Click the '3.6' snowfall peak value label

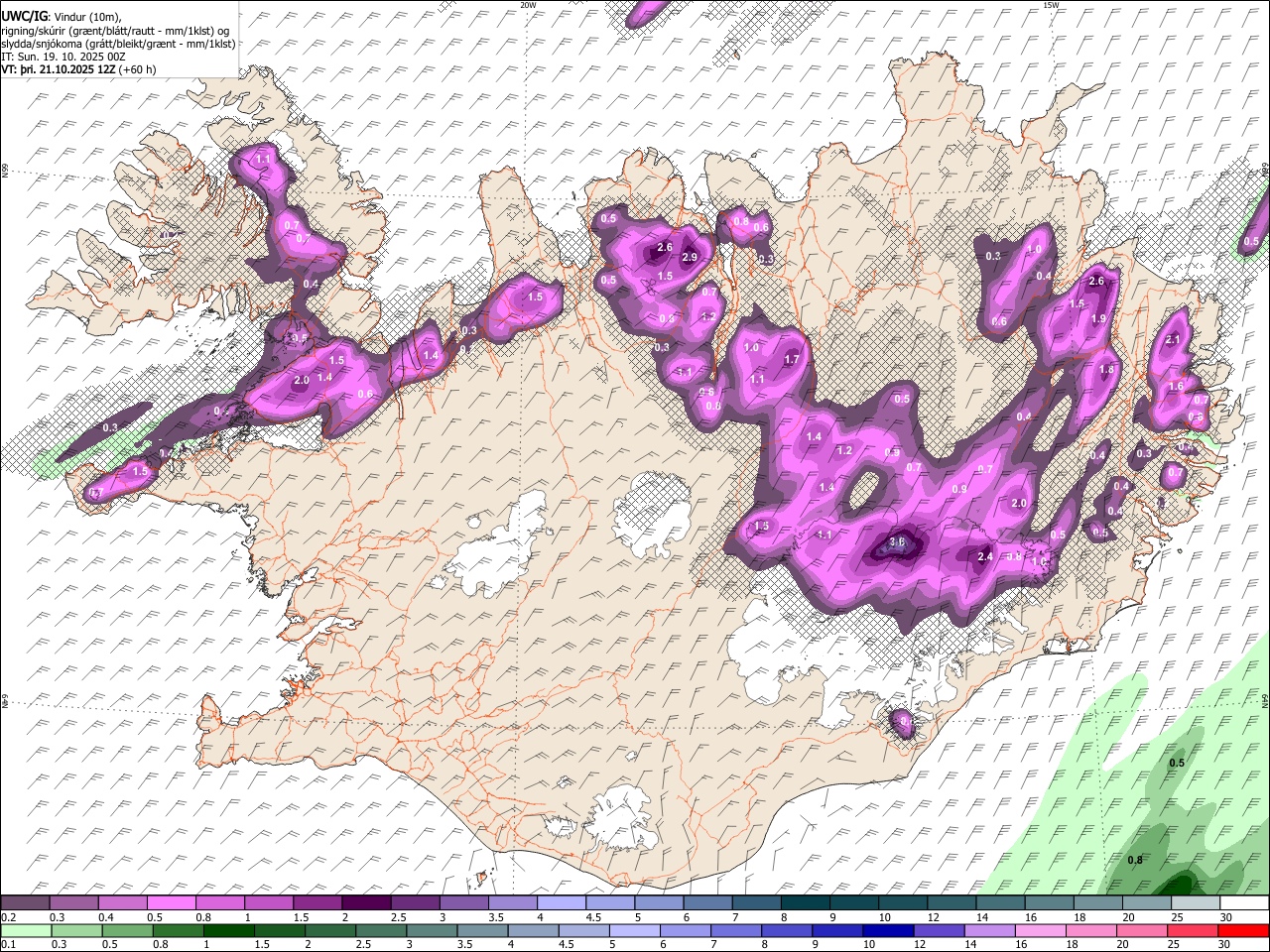(x=897, y=541)
